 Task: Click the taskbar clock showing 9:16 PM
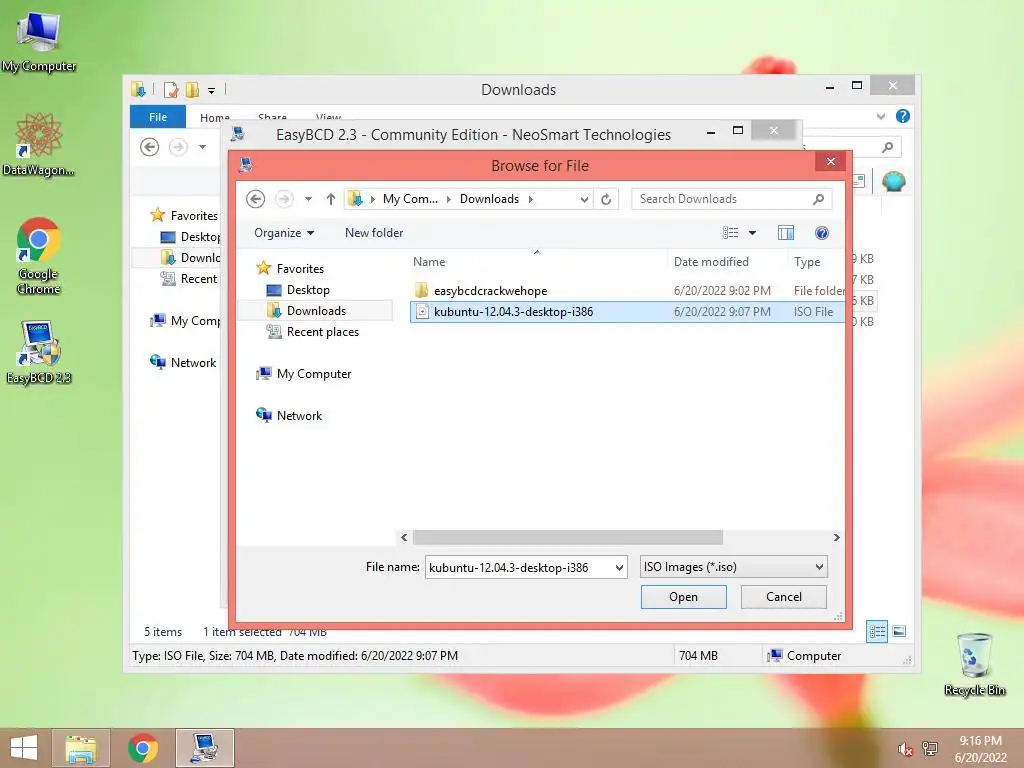pyautogui.click(x=980, y=749)
